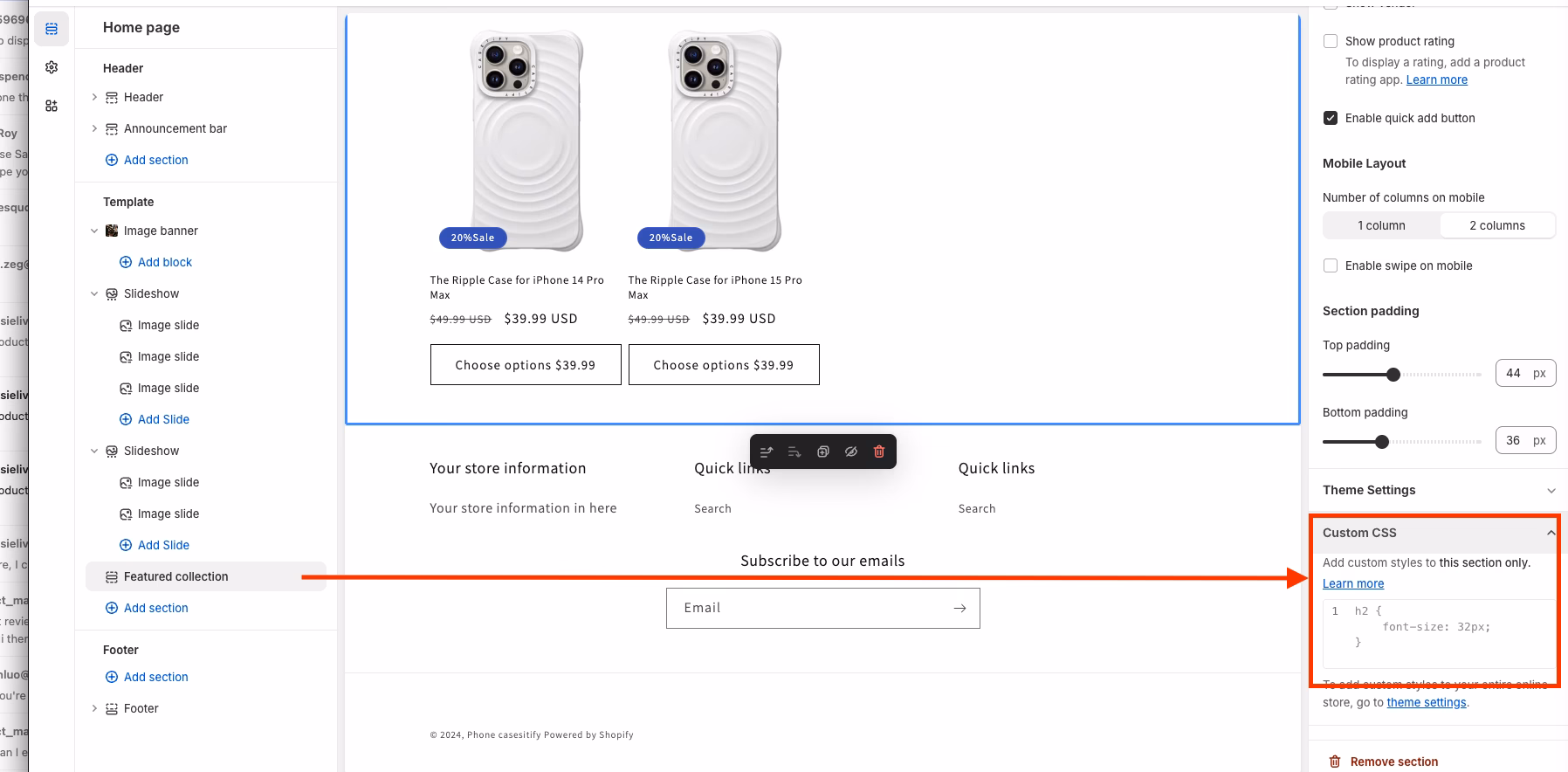
Task: Check the Show product rating checkbox
Action: [1331, 40]
